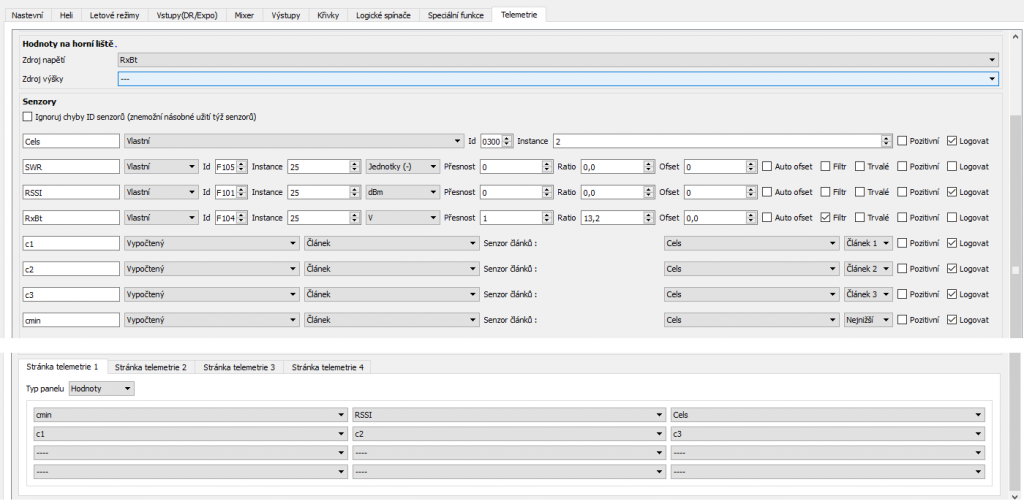Toggle Logovat checkbox for SWR sensor
Viewport: 1024px width, 501px height.
point(951,166)
